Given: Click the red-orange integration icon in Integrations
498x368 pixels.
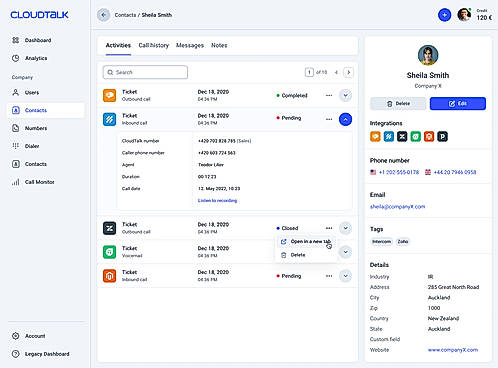Looking at the screenshot, I should 429,136.
